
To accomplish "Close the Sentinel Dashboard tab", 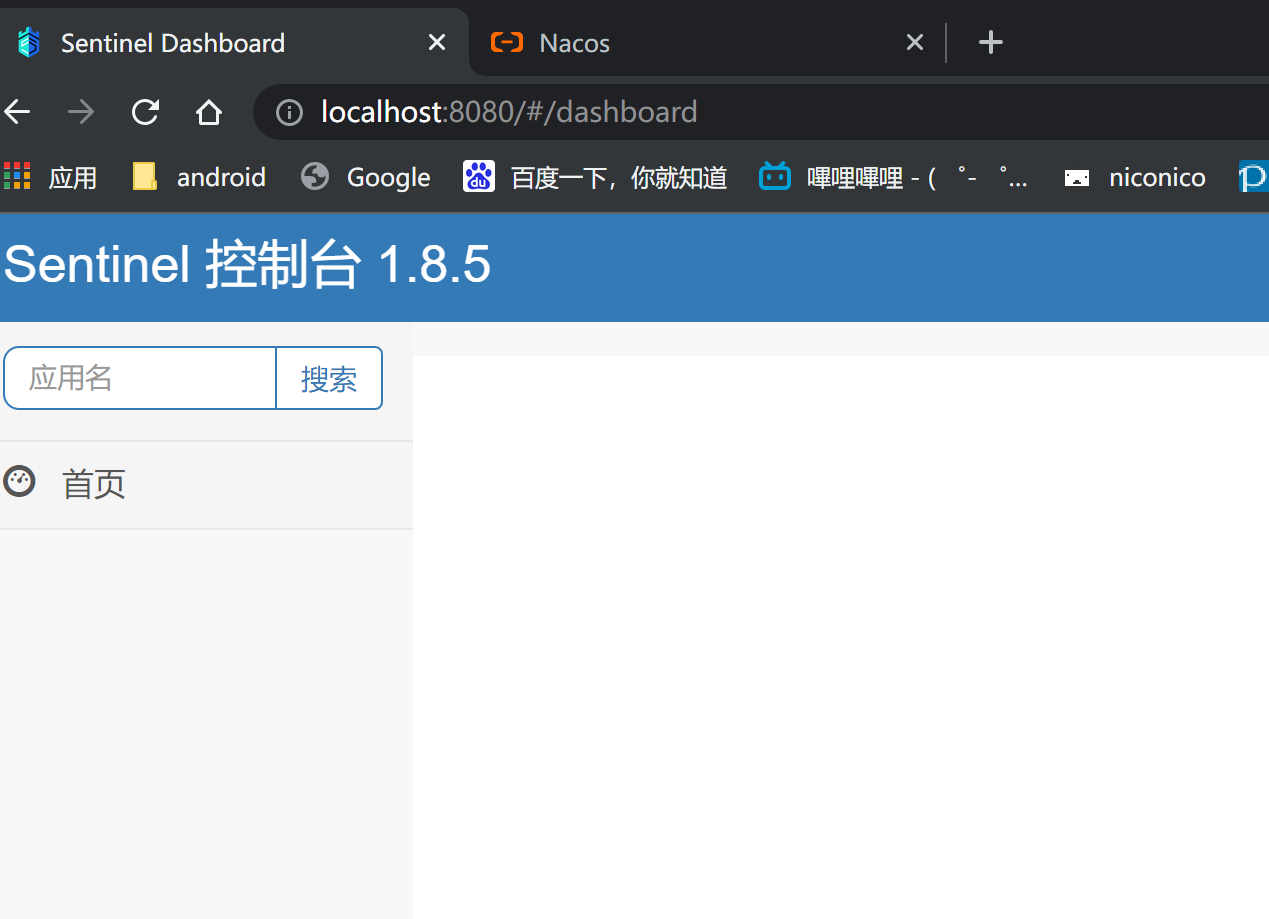I will pos(437,43).
